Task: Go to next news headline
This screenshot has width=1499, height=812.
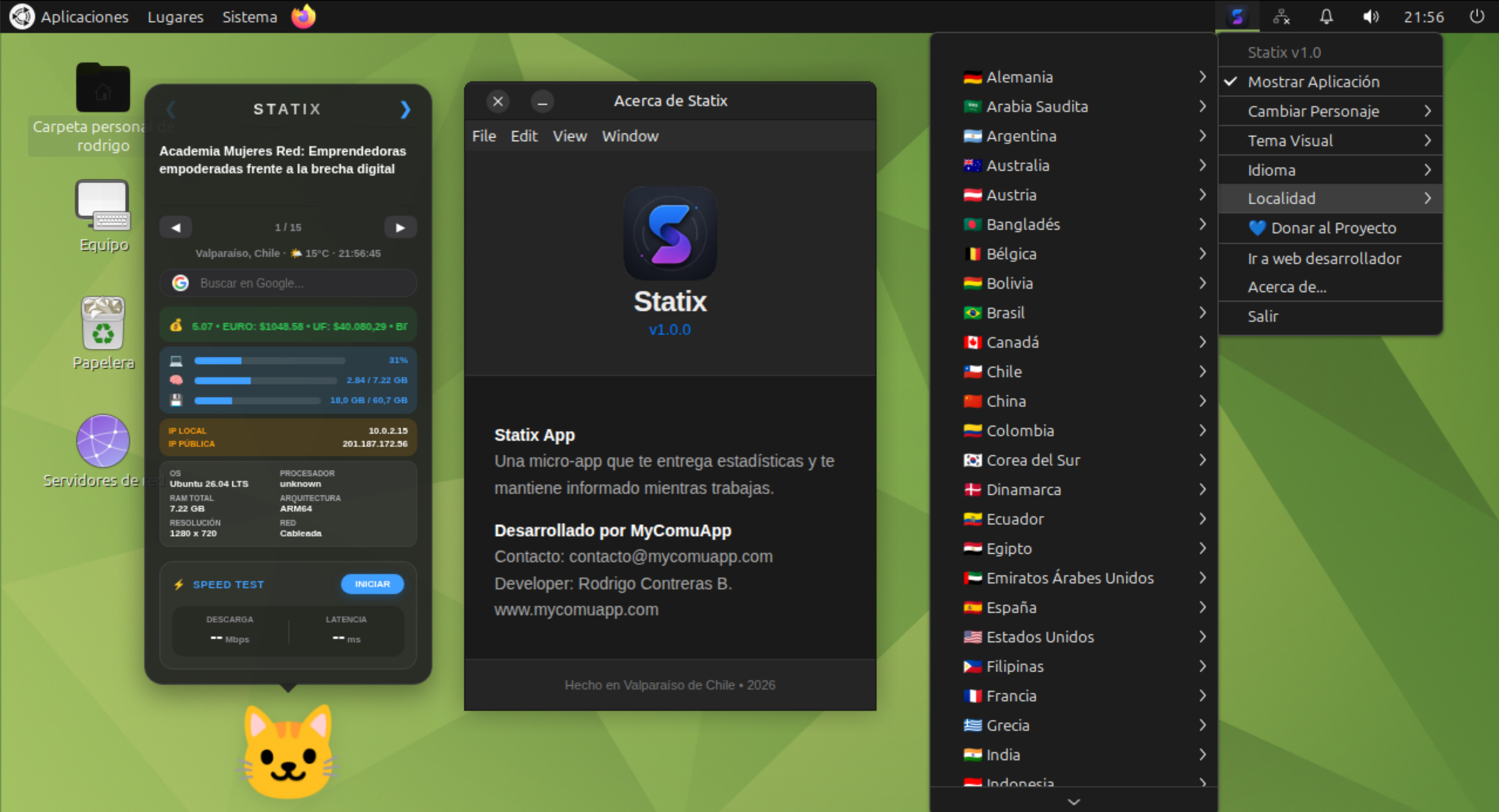Action: [400, 228]
